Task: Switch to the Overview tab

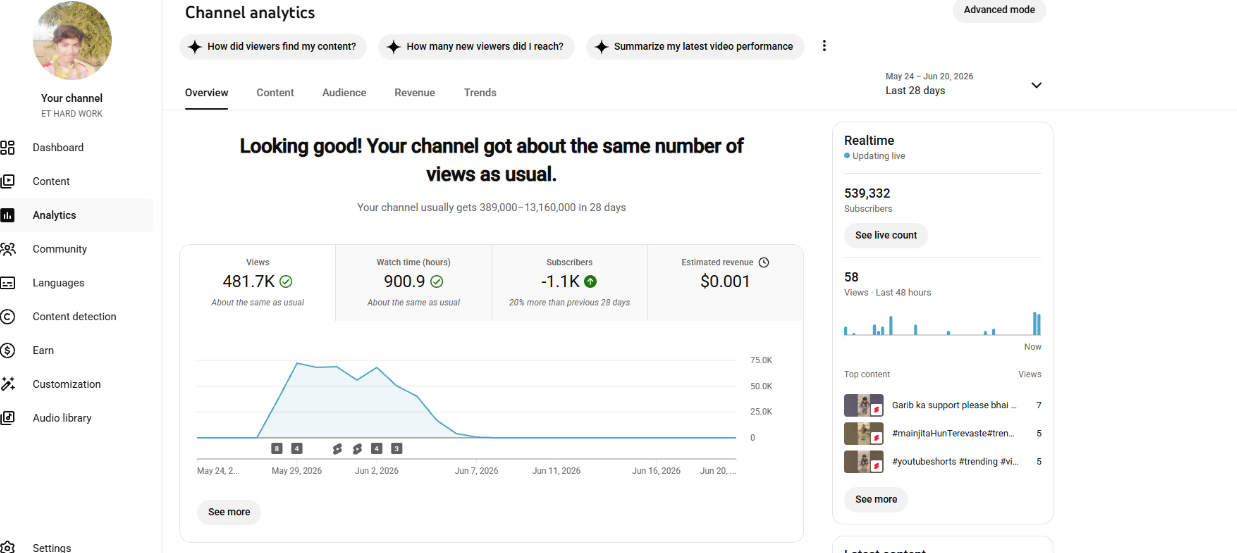Action: tap(206, 92)
